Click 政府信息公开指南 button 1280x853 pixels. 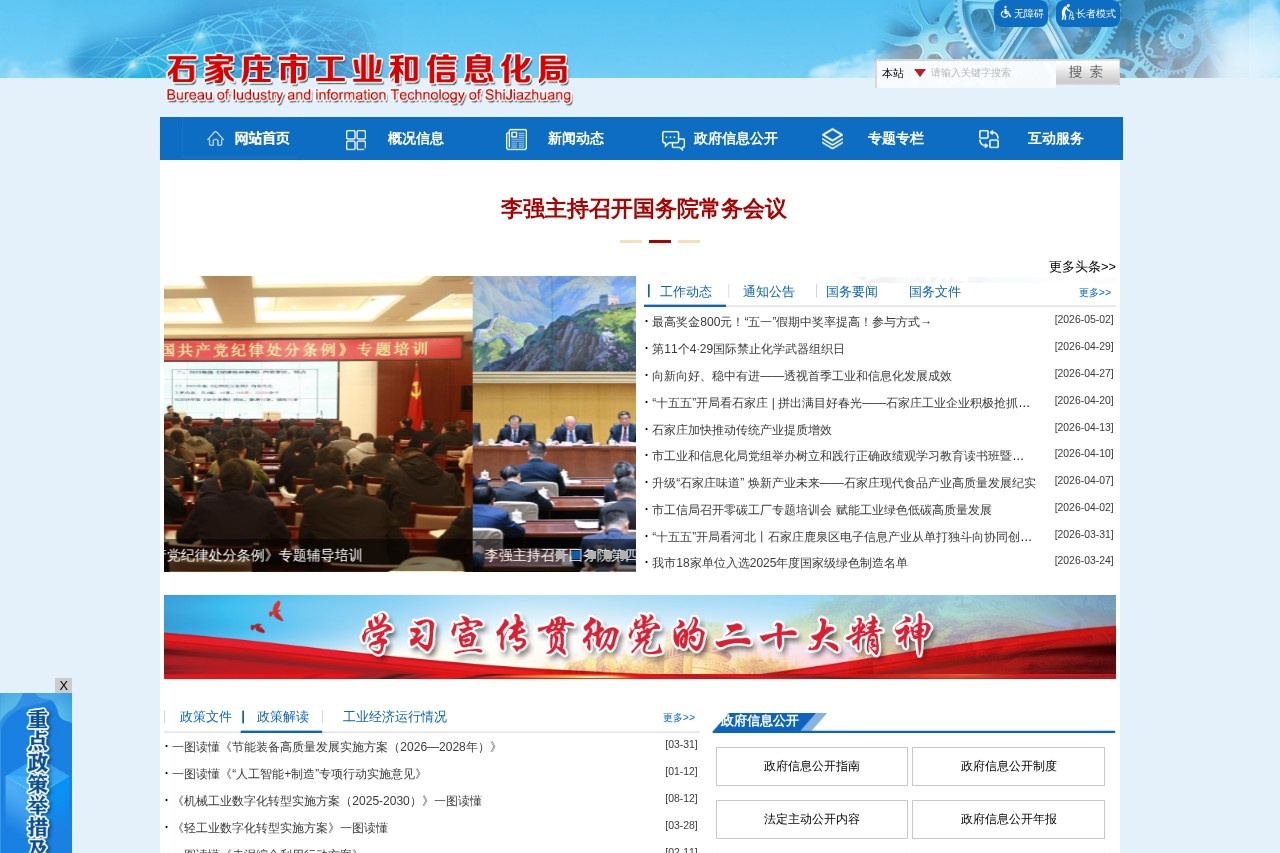coord(812,766)
